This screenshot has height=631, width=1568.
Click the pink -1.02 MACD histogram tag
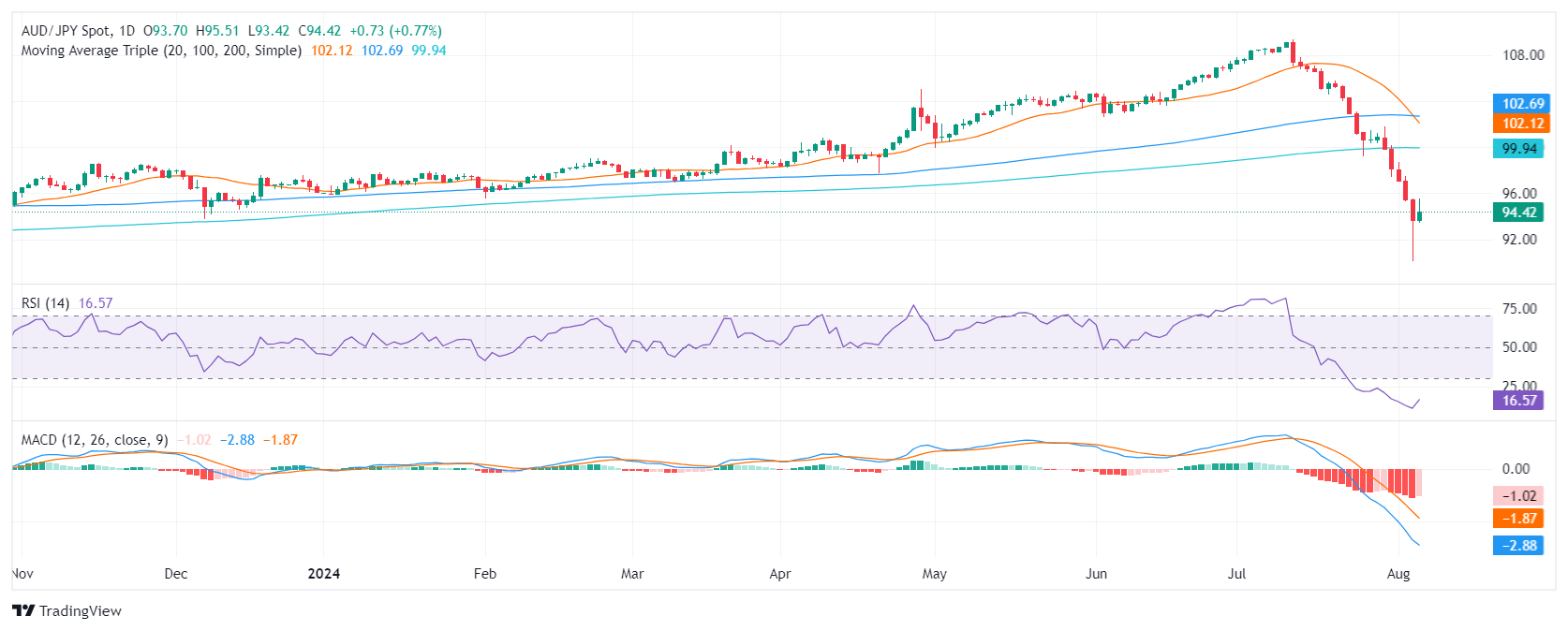(x=1518, y=496)
